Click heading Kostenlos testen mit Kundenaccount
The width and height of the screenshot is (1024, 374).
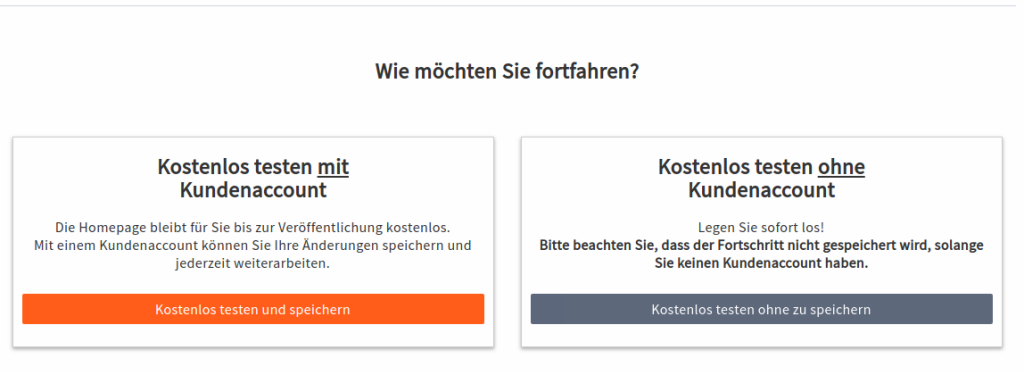coord(253,178)
